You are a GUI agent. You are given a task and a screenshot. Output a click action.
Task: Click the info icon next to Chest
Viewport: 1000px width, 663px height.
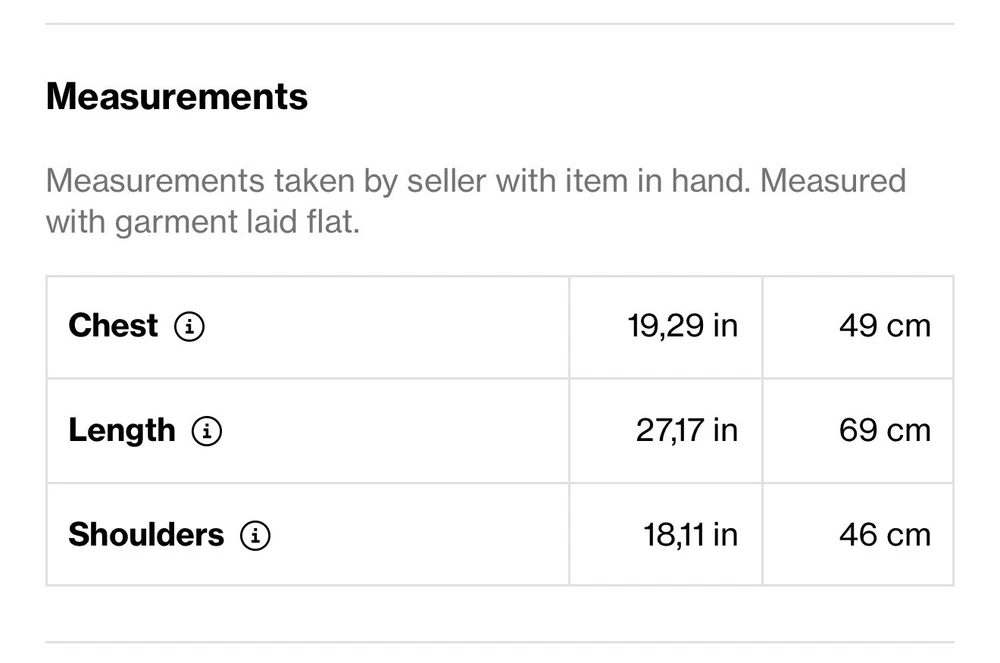click(x=189, y=326)
